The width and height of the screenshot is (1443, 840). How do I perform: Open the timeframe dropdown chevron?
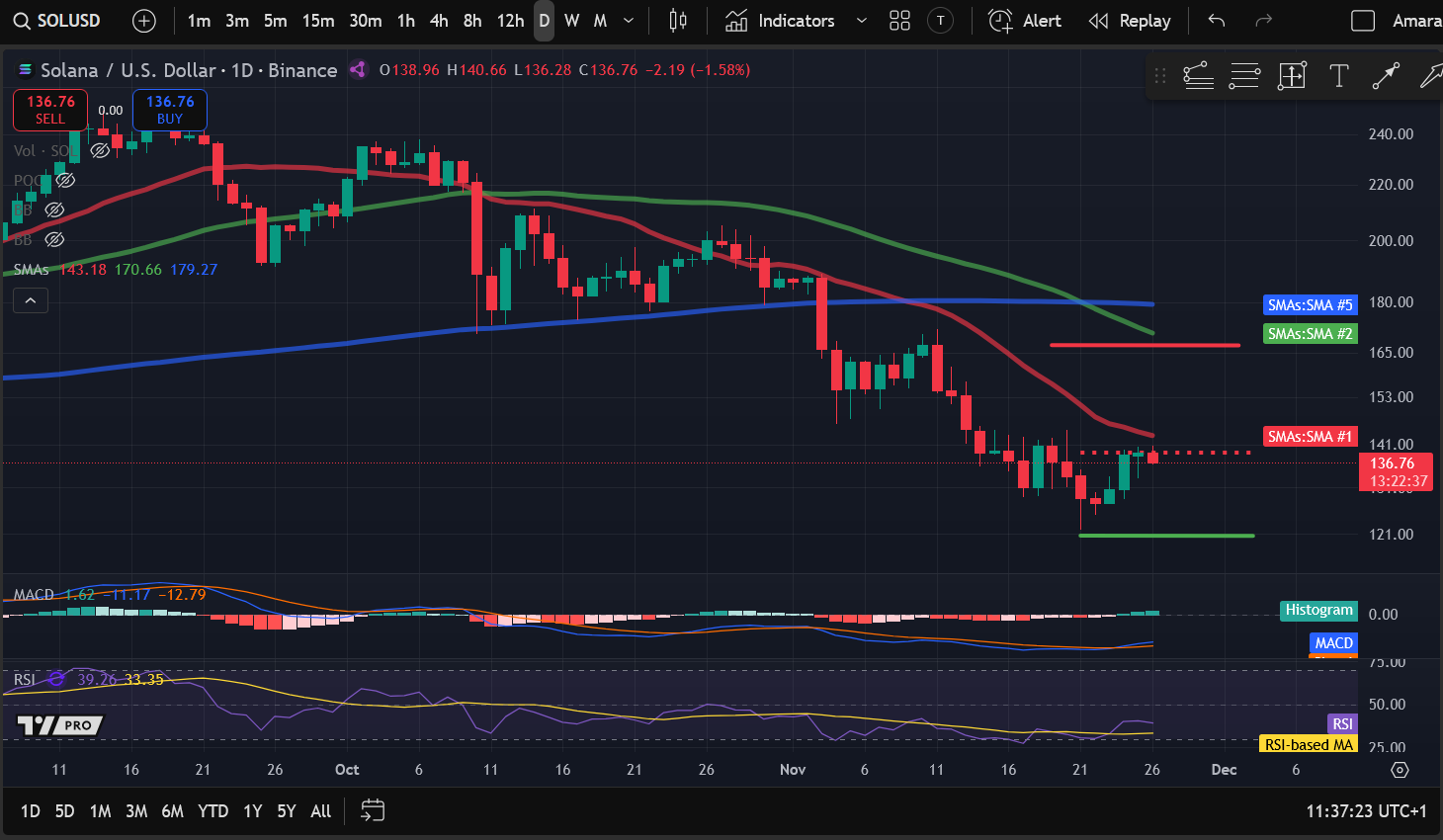coord(627,20)
